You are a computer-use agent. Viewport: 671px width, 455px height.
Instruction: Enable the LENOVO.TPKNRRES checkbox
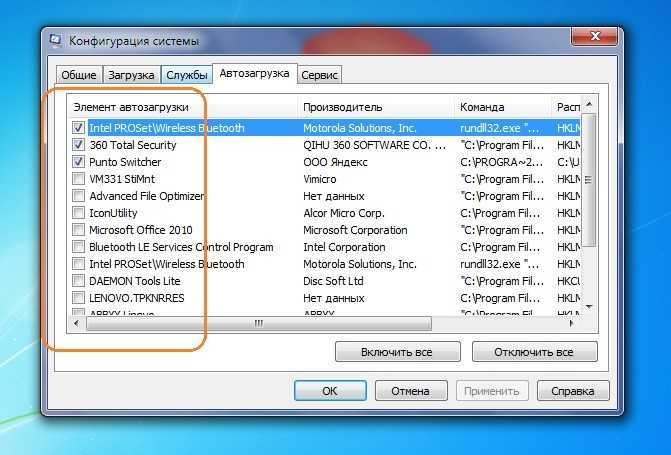tap(78, 297)
